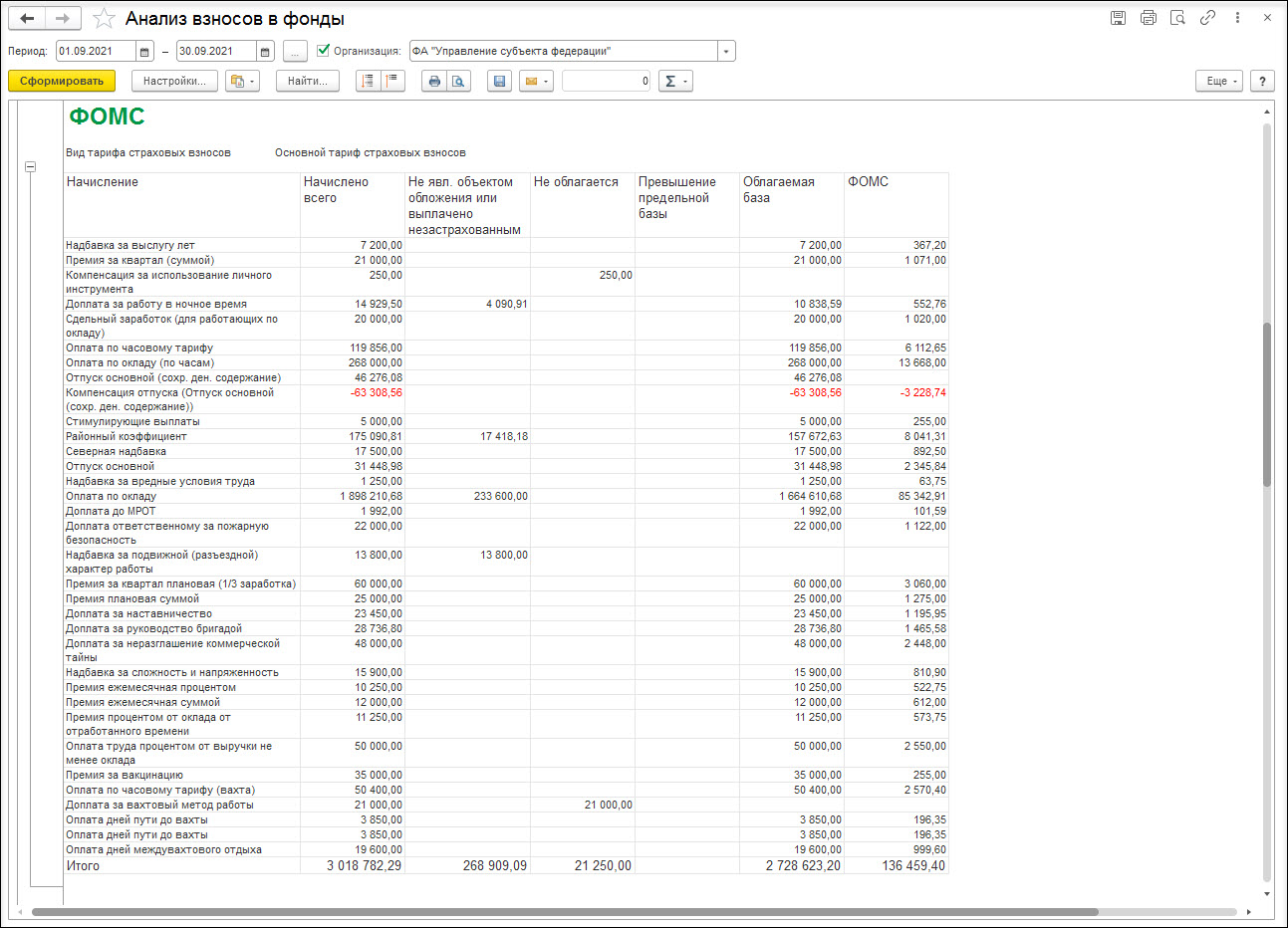
Task: Print the report with toolbar printer icon
Action: coord(433,81)
